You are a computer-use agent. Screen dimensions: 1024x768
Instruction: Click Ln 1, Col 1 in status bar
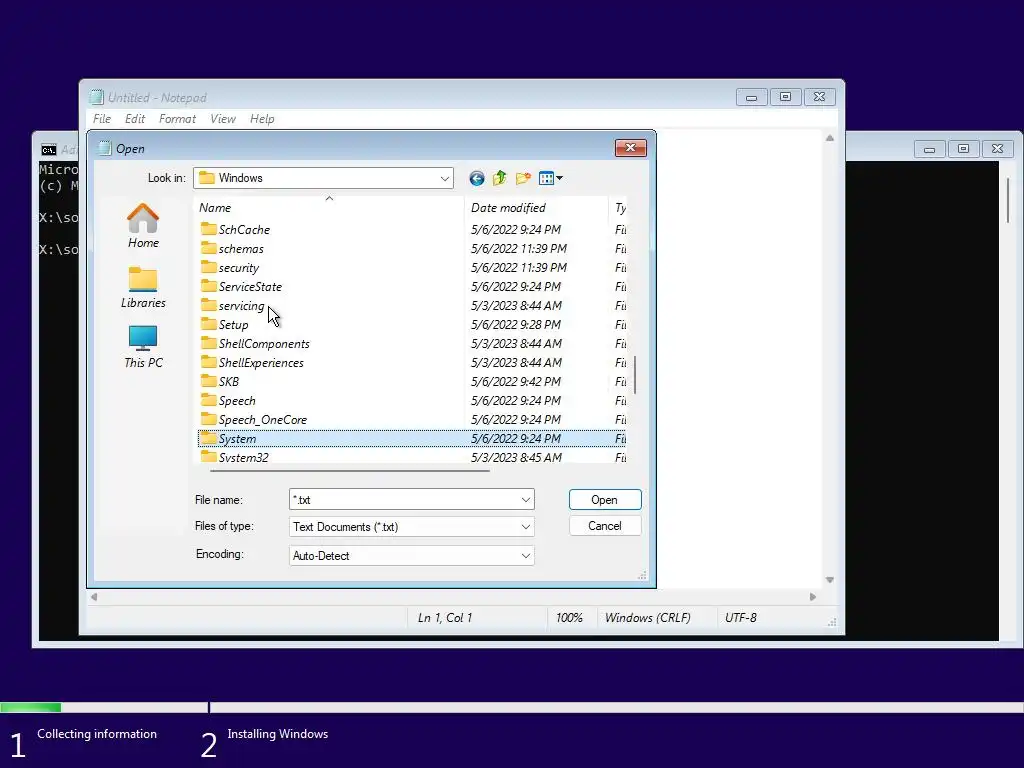(x=445, y=618)
